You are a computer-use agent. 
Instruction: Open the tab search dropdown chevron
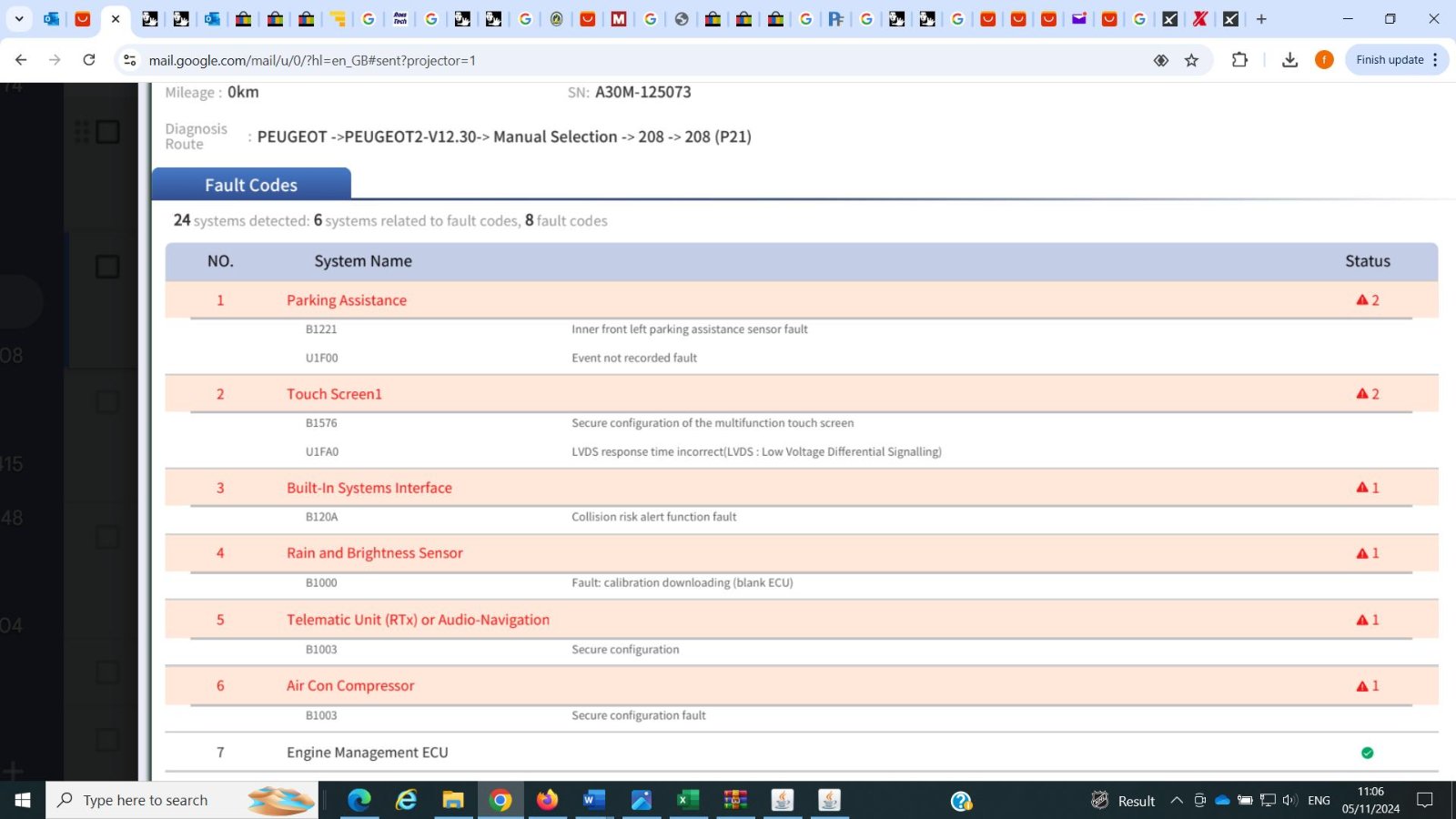click(x=19, y=18)
